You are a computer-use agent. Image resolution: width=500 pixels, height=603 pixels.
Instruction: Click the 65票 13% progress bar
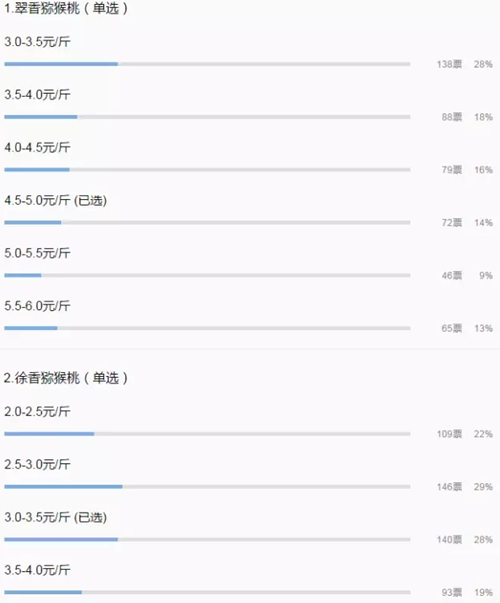pos(207,328)
